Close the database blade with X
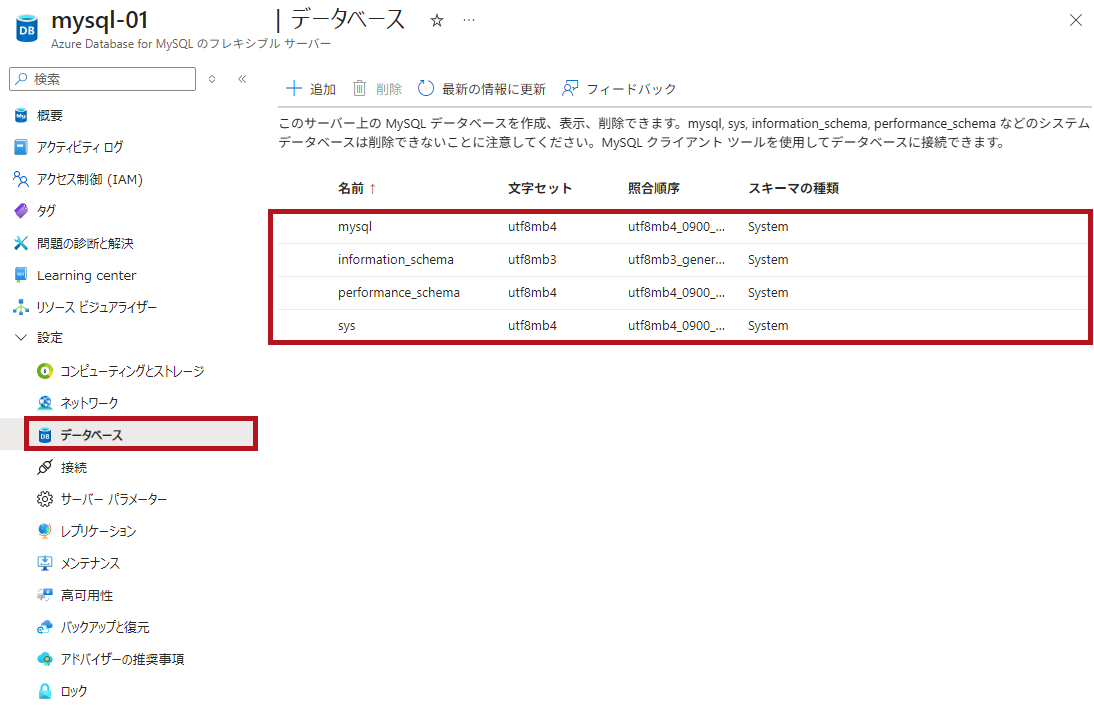Screen dimensions: 1094x708 click(x=1076, y=21)
